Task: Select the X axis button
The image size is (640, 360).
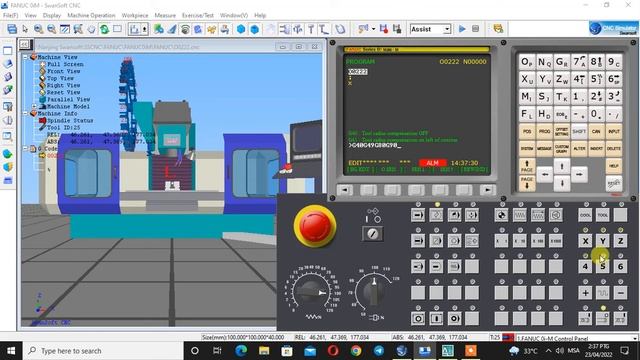Action: [585, 241]
